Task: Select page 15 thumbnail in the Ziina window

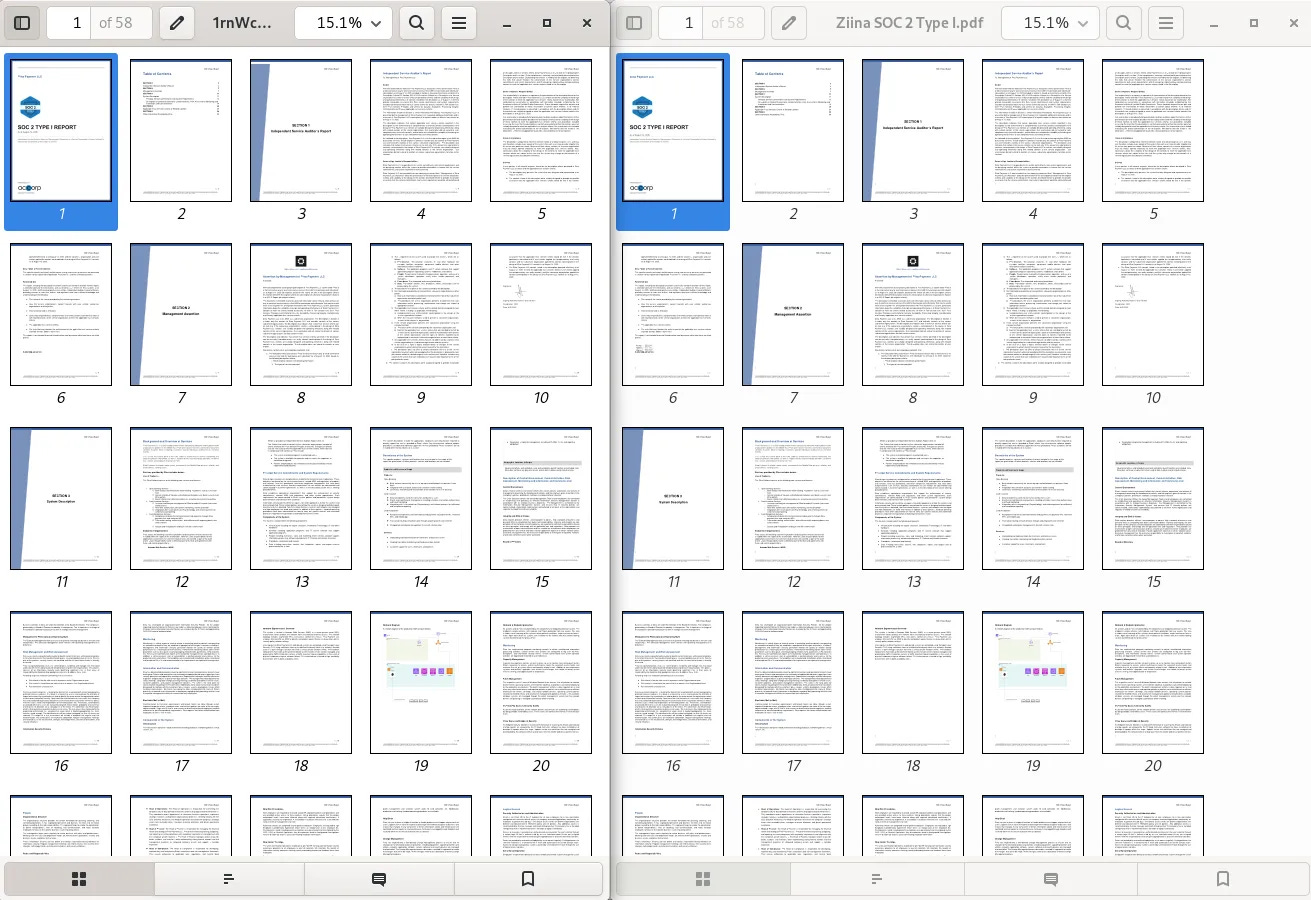Action: (x=1153, y=499)
